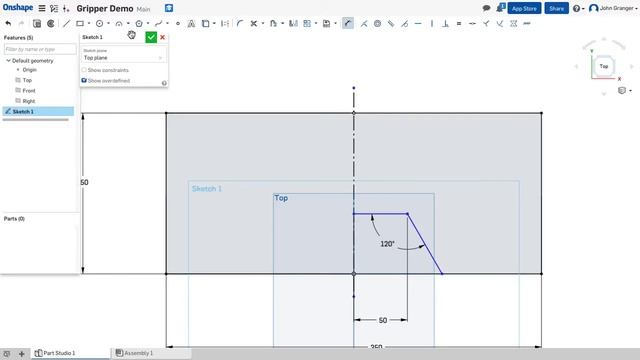Select the Corner rectangle tool
The image size is (640, 360).
(80, 24)
